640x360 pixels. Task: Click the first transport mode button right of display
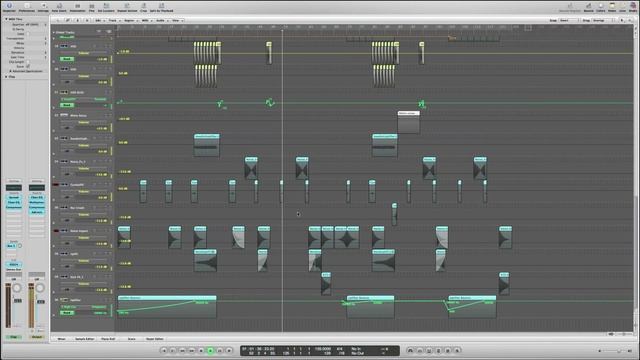click(410, 350)
